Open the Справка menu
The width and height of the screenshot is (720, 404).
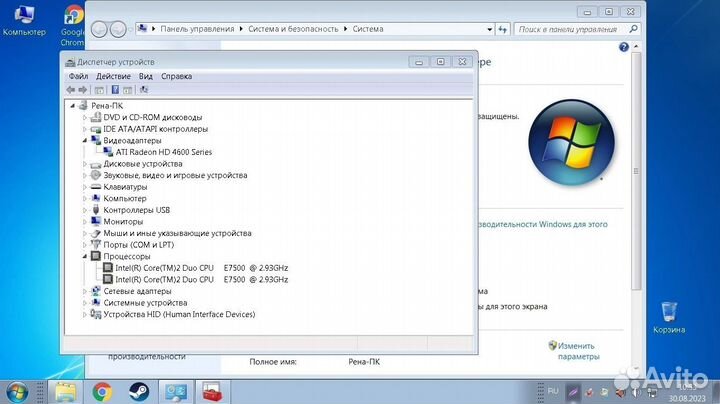176,76
